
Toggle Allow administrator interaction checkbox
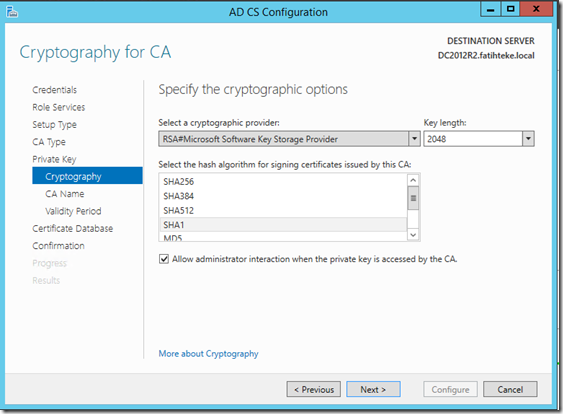pos(164,259)
